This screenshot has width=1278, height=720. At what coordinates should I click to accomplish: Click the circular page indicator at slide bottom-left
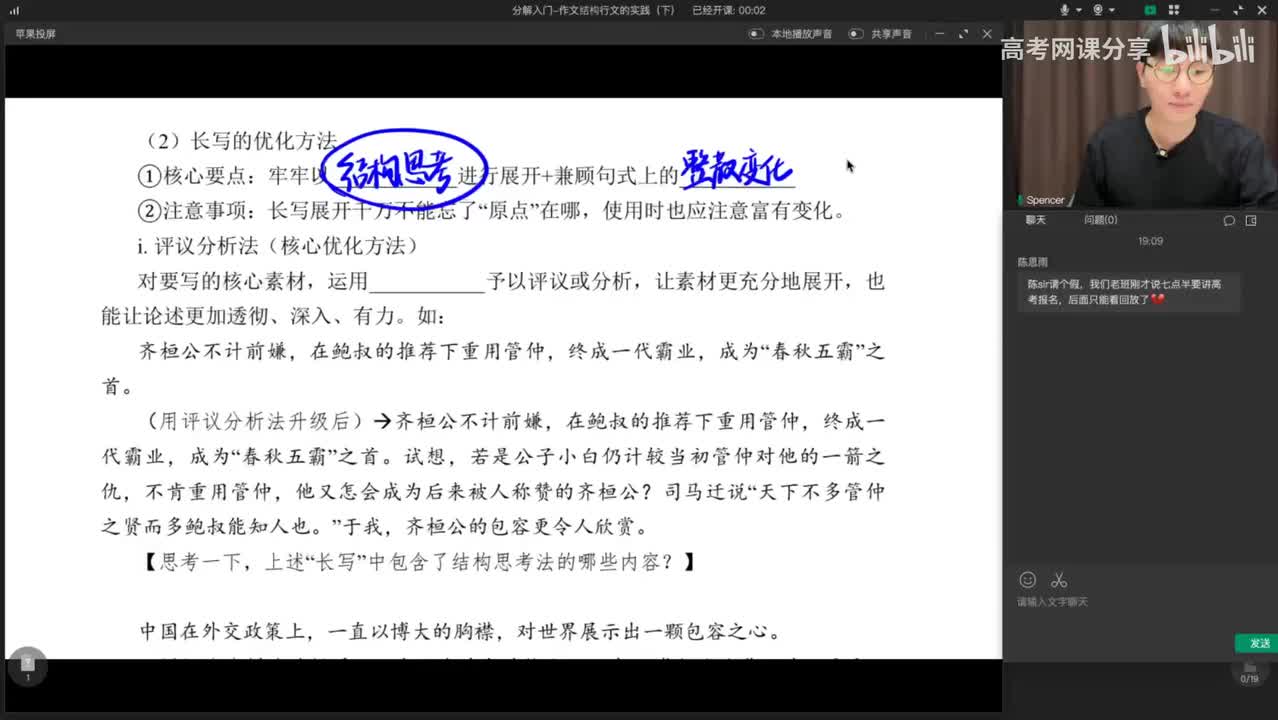[27, 666]
